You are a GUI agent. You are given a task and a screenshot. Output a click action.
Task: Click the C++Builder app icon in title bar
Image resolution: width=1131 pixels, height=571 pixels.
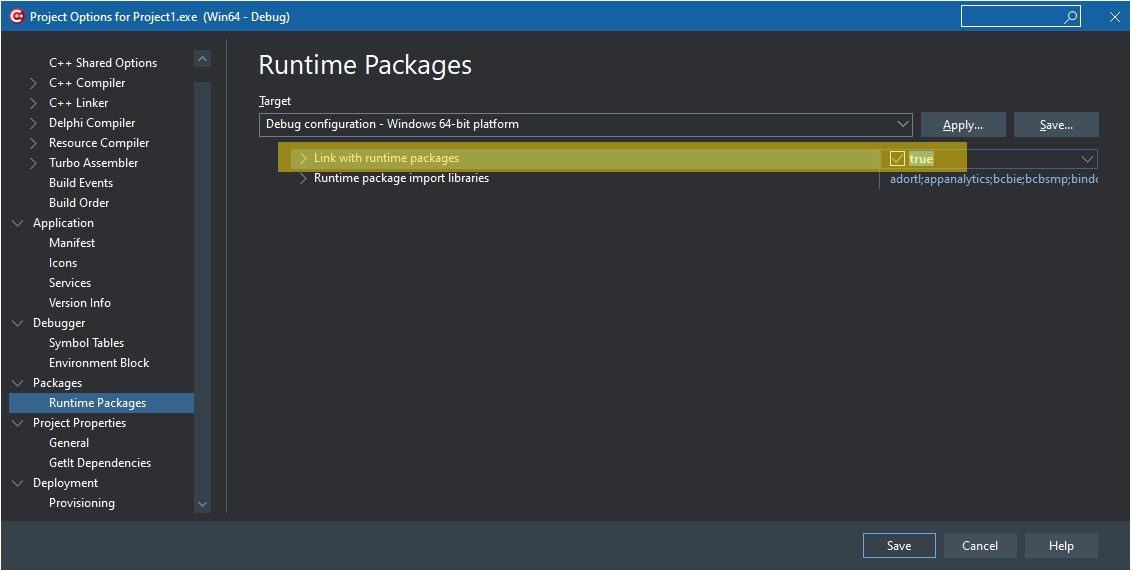click(15, 17)
